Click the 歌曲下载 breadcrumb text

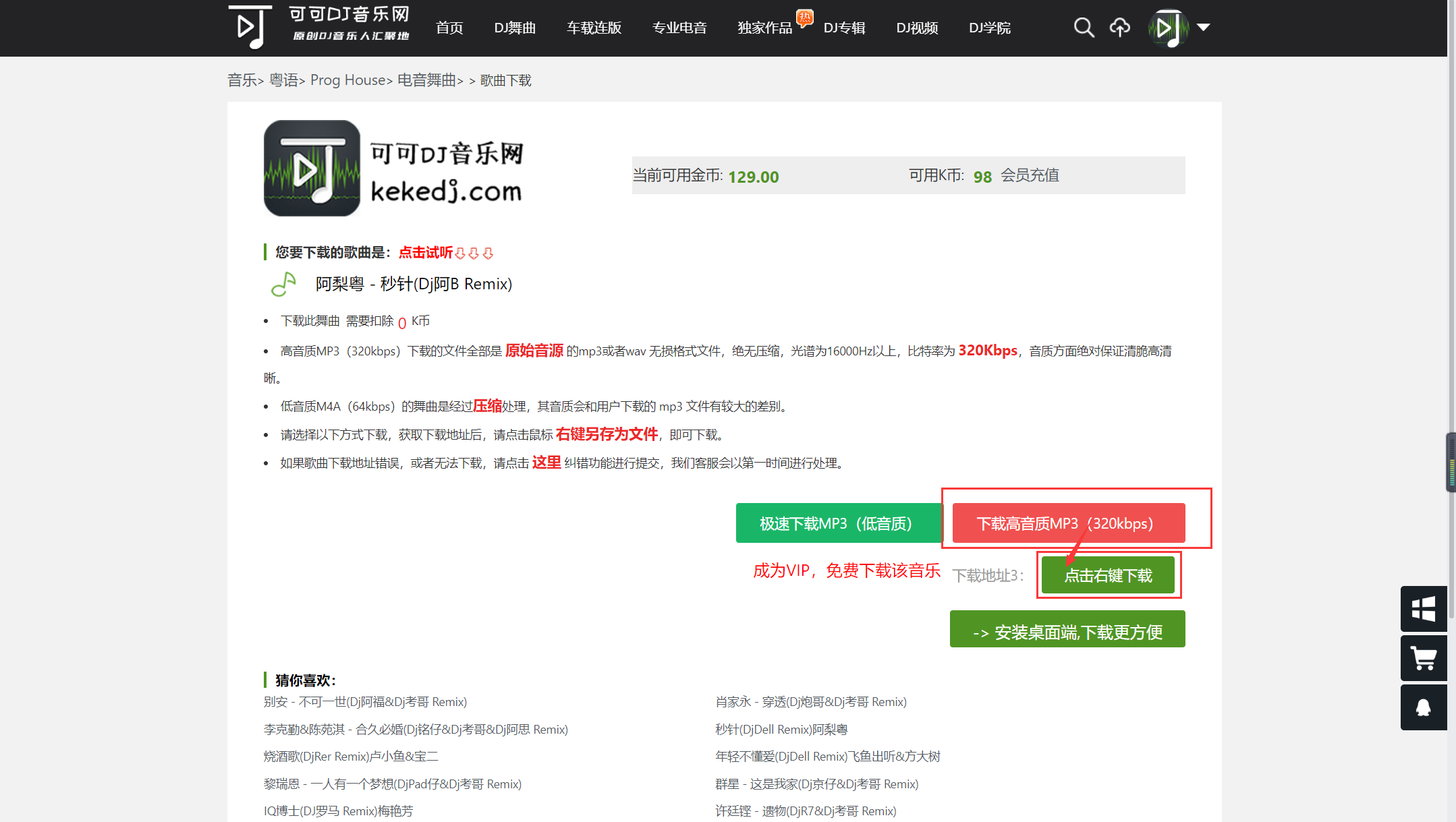[x=506, y=80]
